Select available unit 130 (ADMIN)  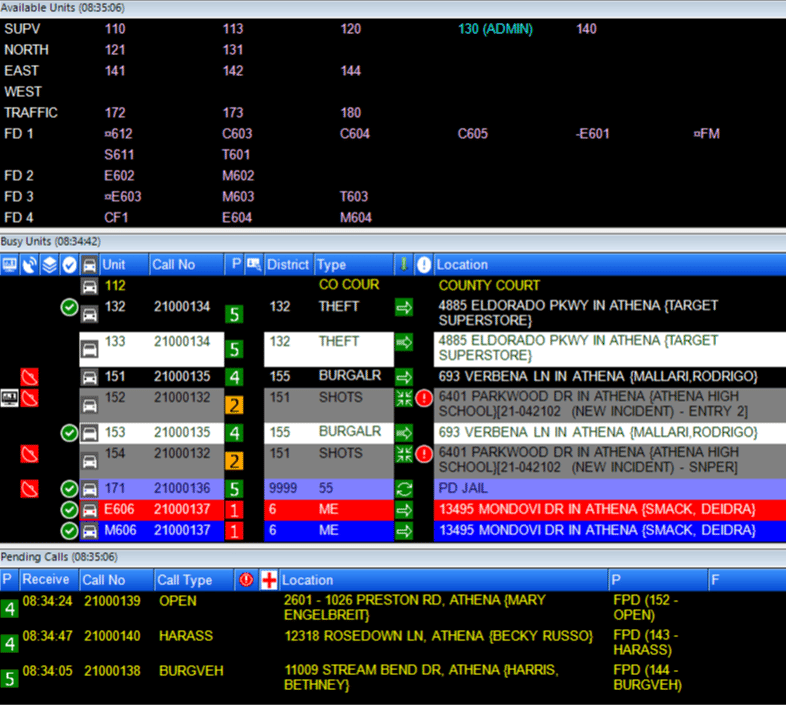point(495,29)
